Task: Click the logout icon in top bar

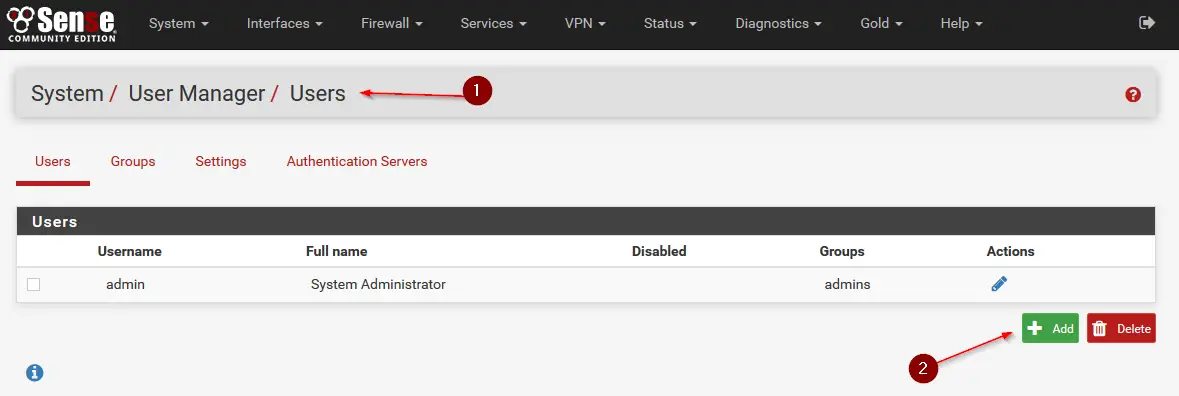Action: [1147, 23]
